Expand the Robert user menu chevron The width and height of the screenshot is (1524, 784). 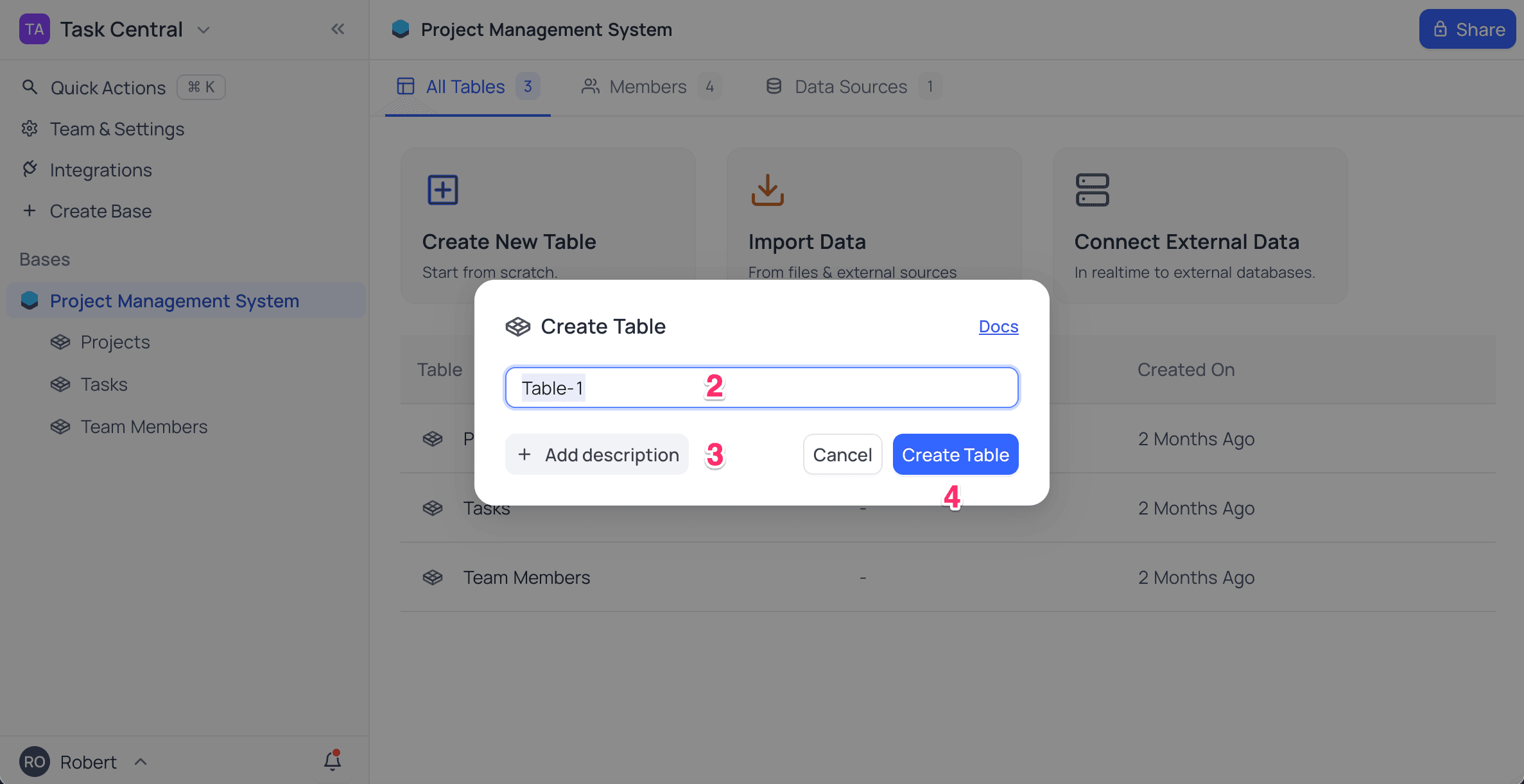141,762
